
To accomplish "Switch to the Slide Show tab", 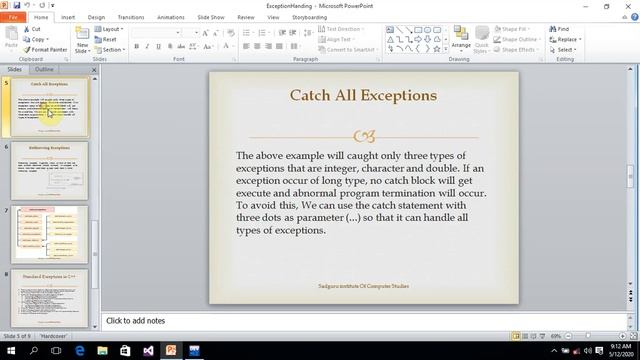I will (x=211, y=17).
